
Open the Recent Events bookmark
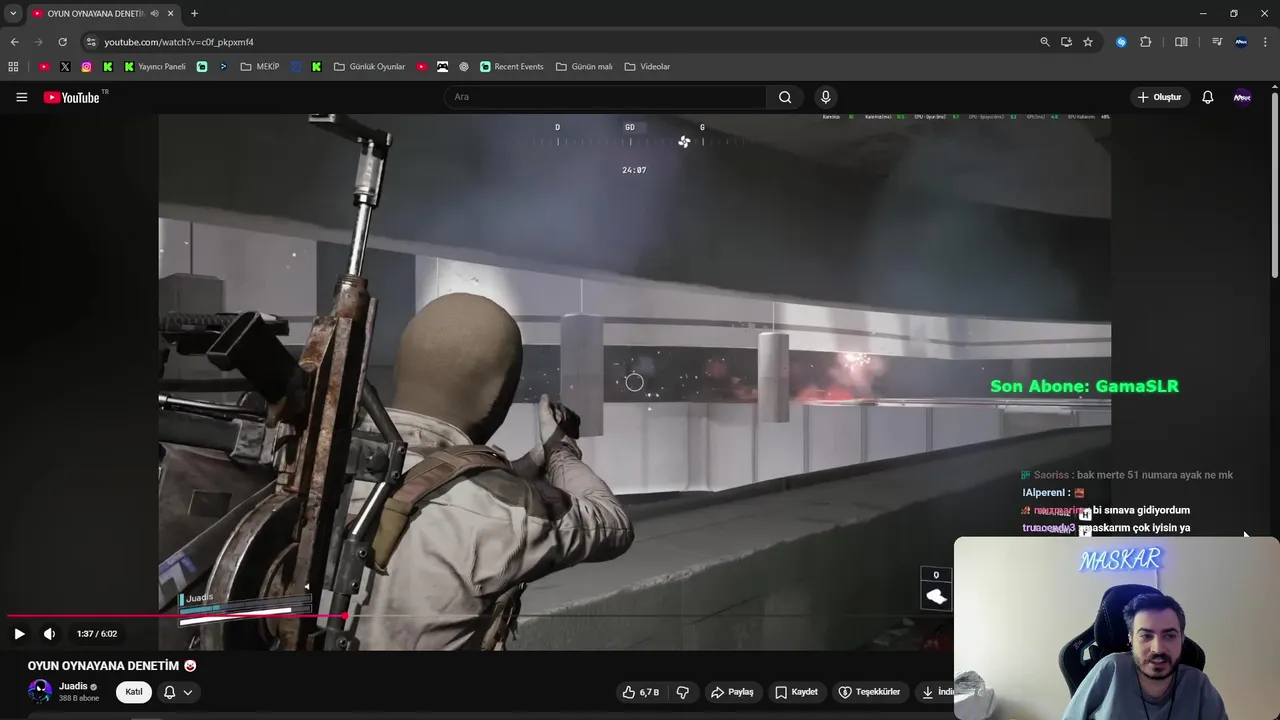tap(512, 67)
